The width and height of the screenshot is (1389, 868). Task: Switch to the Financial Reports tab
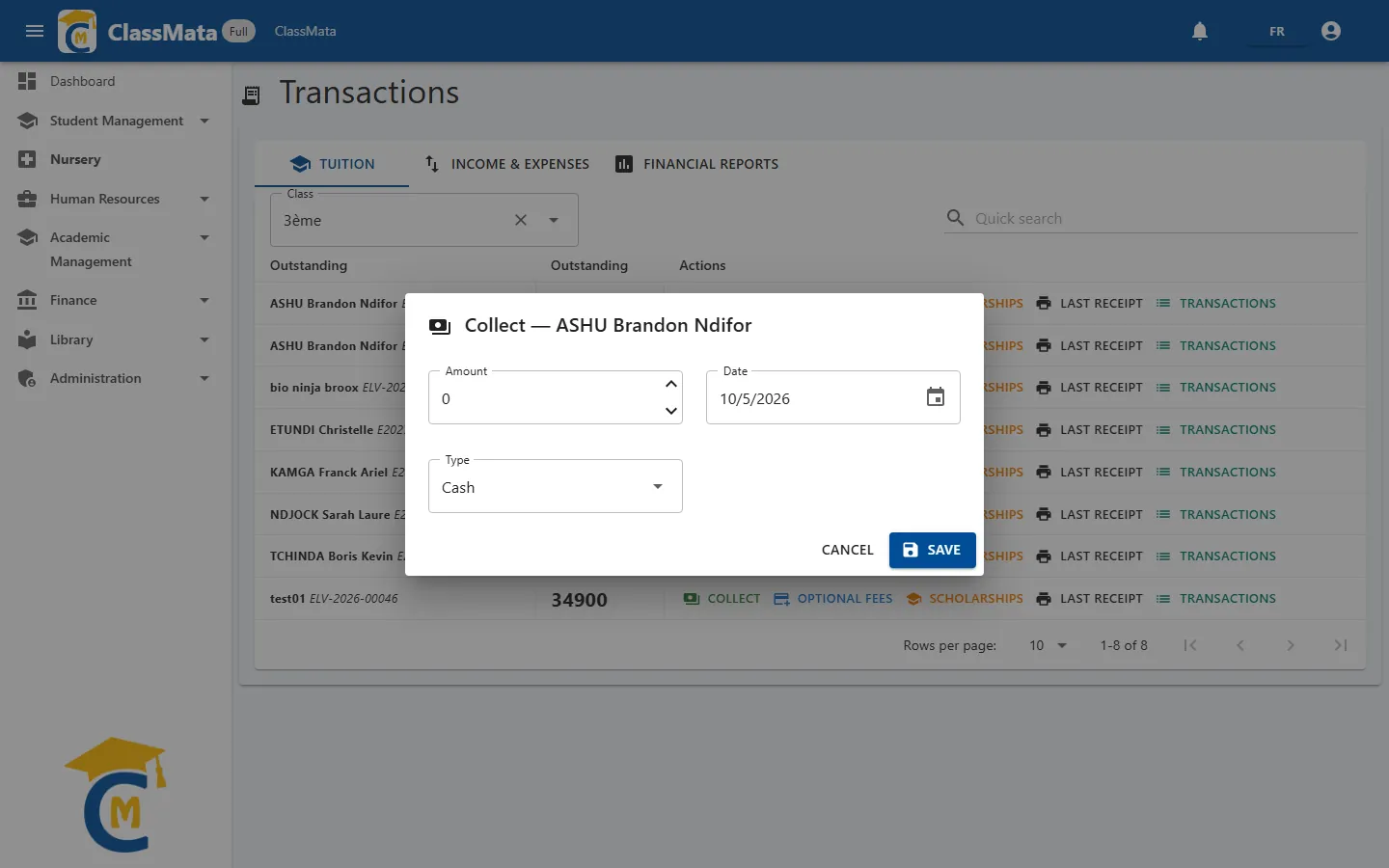click(696, 164)
